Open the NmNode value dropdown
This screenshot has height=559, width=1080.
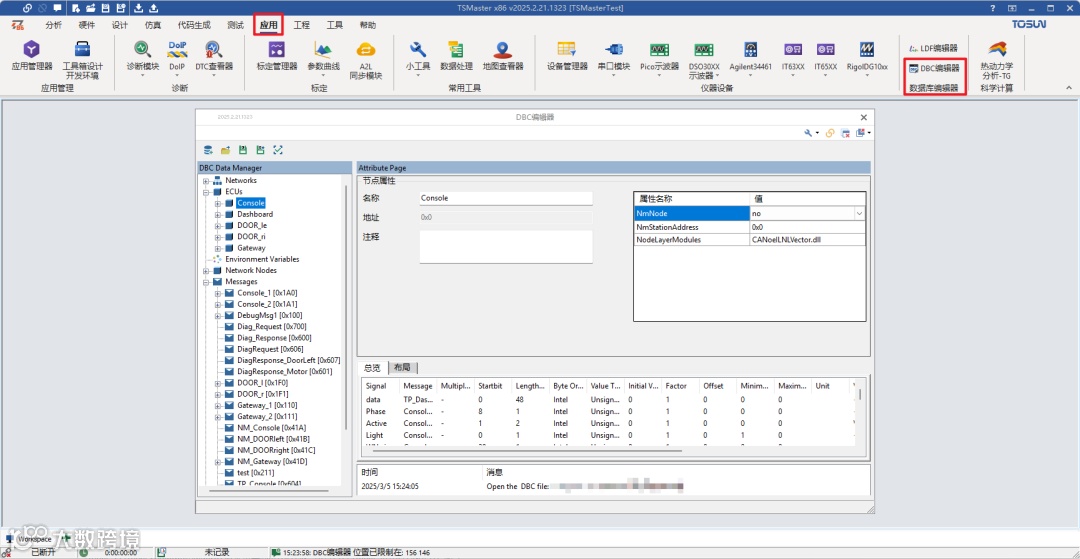860,214
